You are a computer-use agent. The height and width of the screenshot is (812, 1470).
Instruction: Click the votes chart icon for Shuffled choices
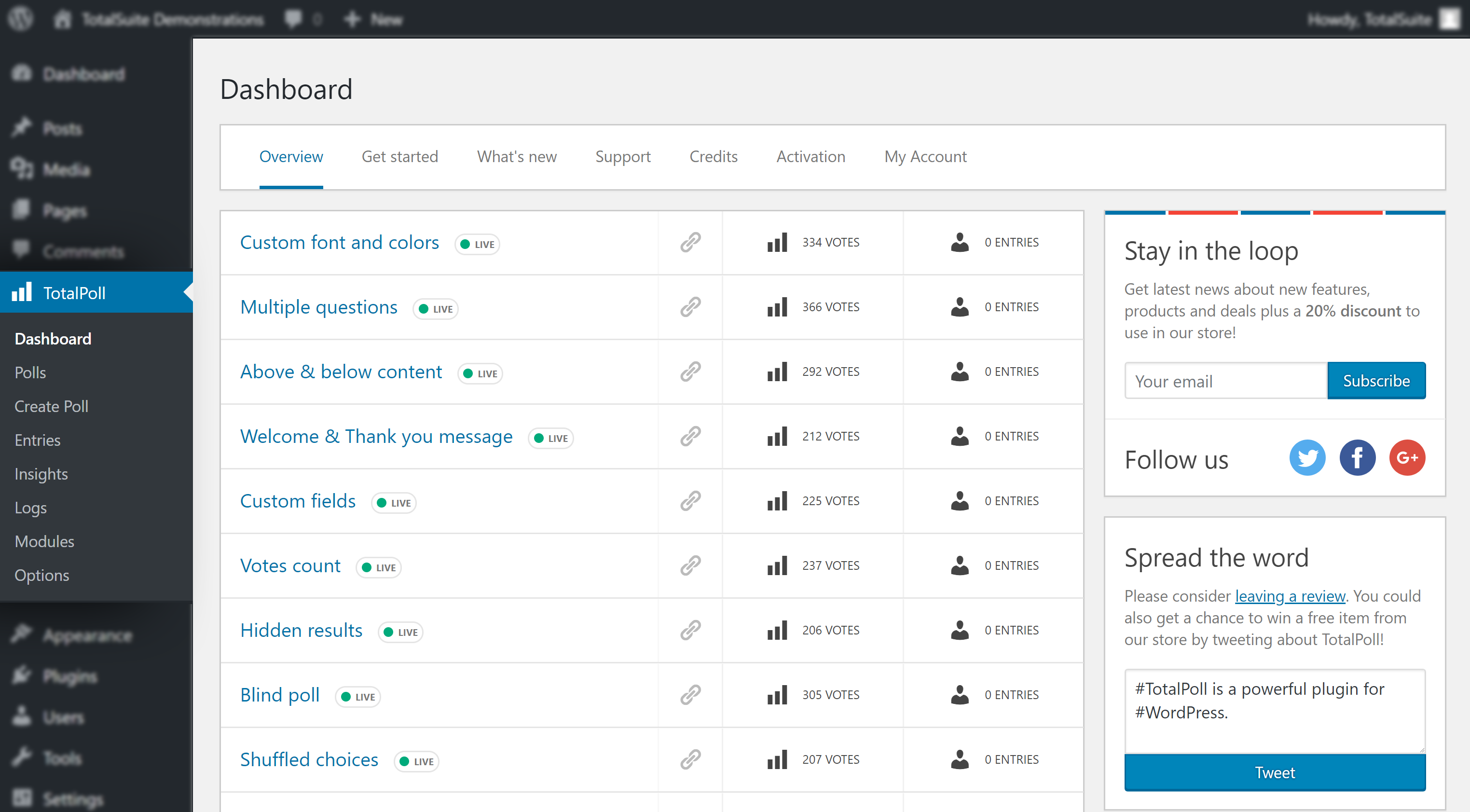pyautogui.click(x=777, y=759)
